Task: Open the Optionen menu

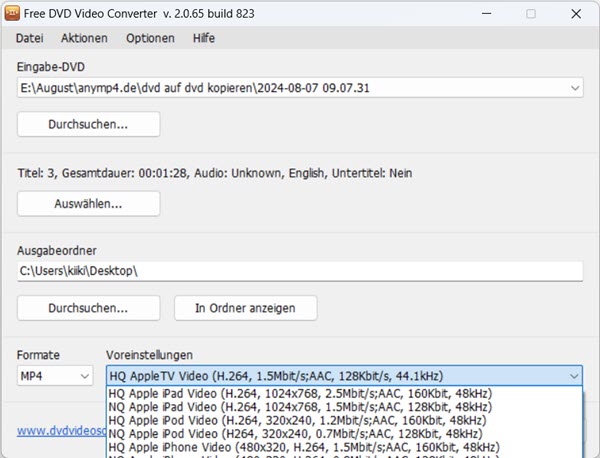Action: click(150, 38)
